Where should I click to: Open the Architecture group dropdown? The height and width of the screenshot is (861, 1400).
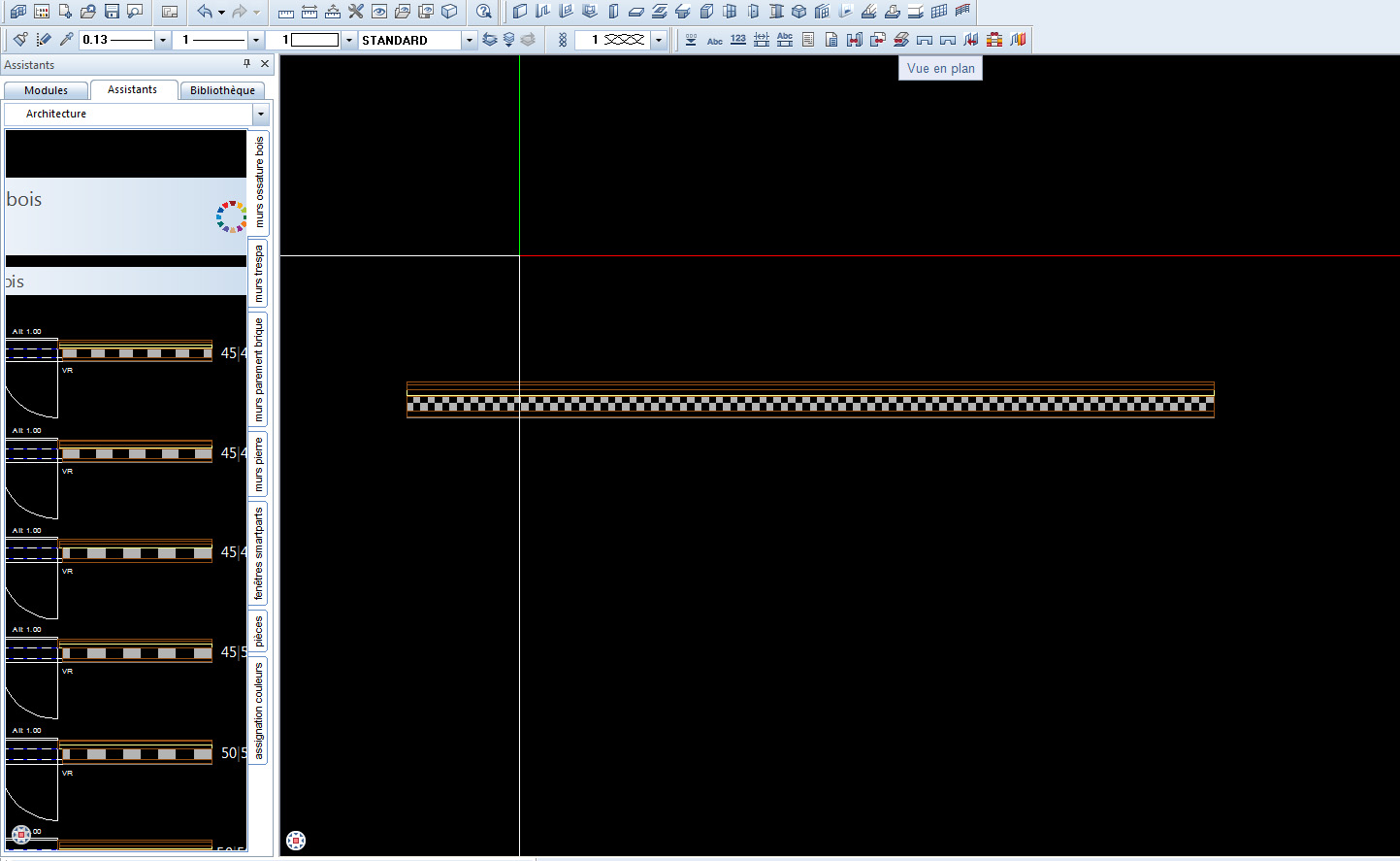[260, 115]
